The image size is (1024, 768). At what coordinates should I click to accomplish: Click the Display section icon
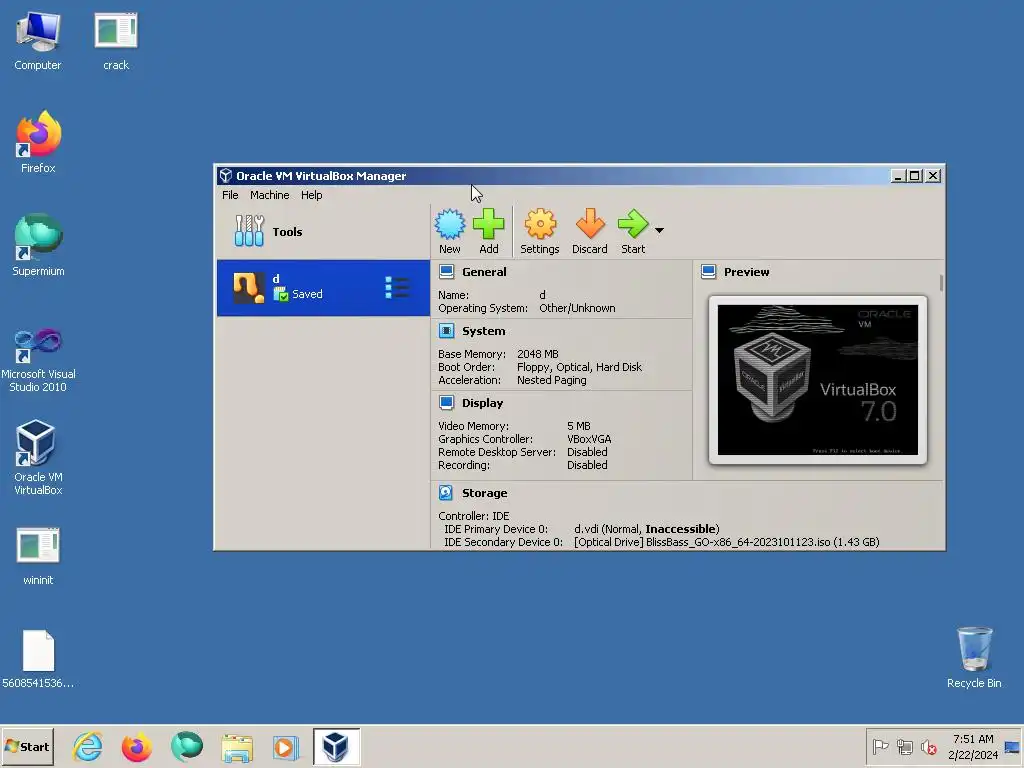447,403
